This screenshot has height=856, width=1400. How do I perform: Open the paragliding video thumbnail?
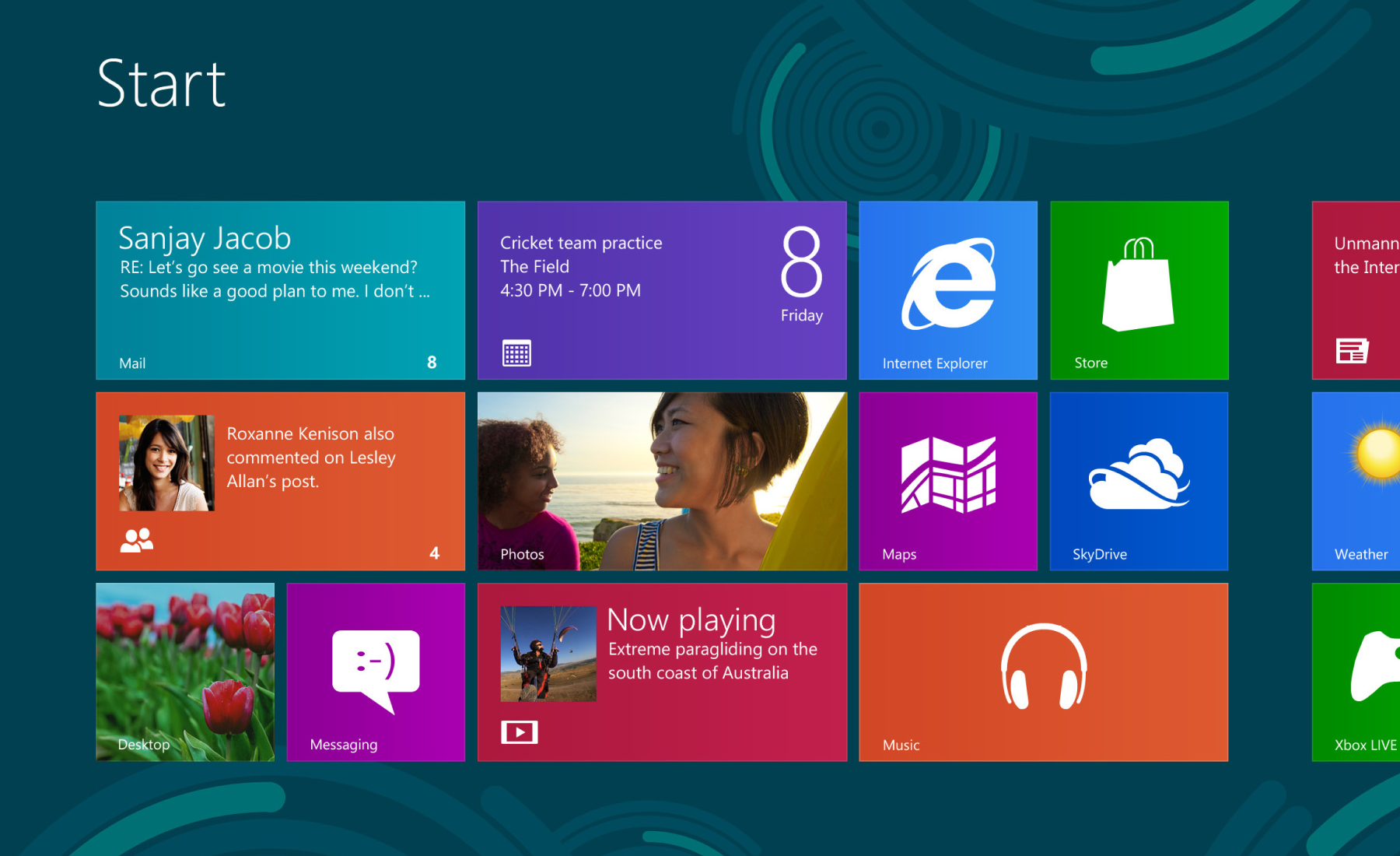(x=548, y=654)
